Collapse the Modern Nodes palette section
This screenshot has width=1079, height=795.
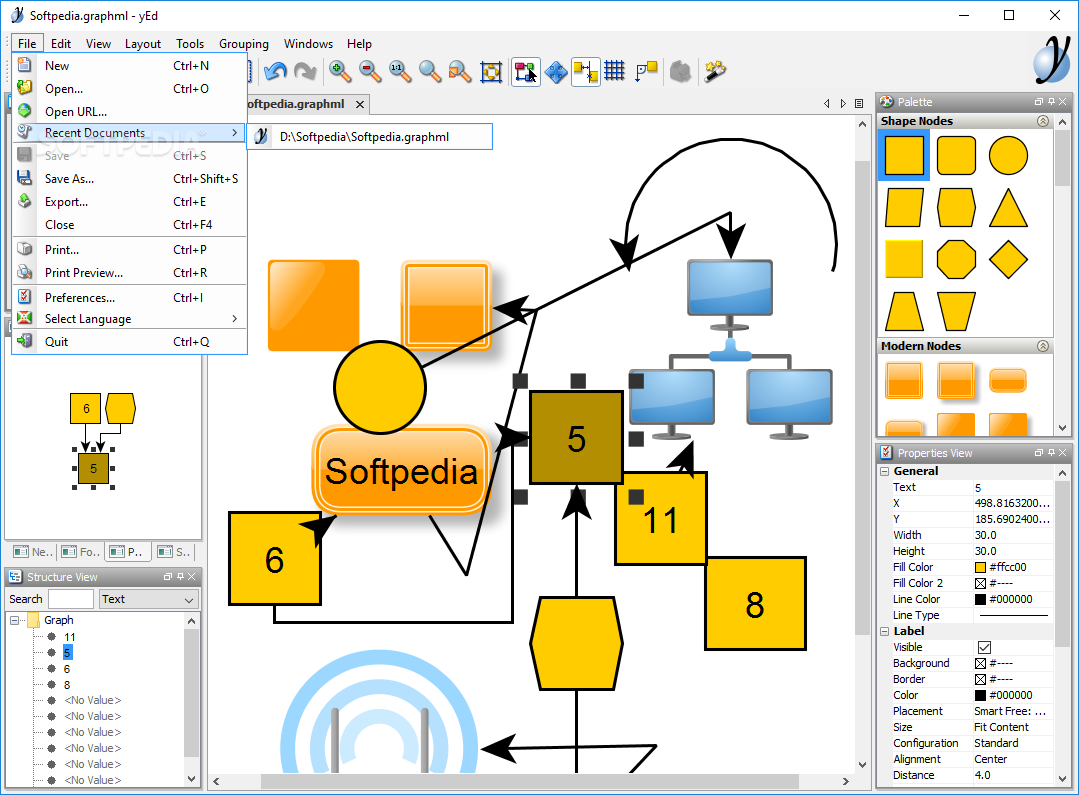click(1043, 346)
